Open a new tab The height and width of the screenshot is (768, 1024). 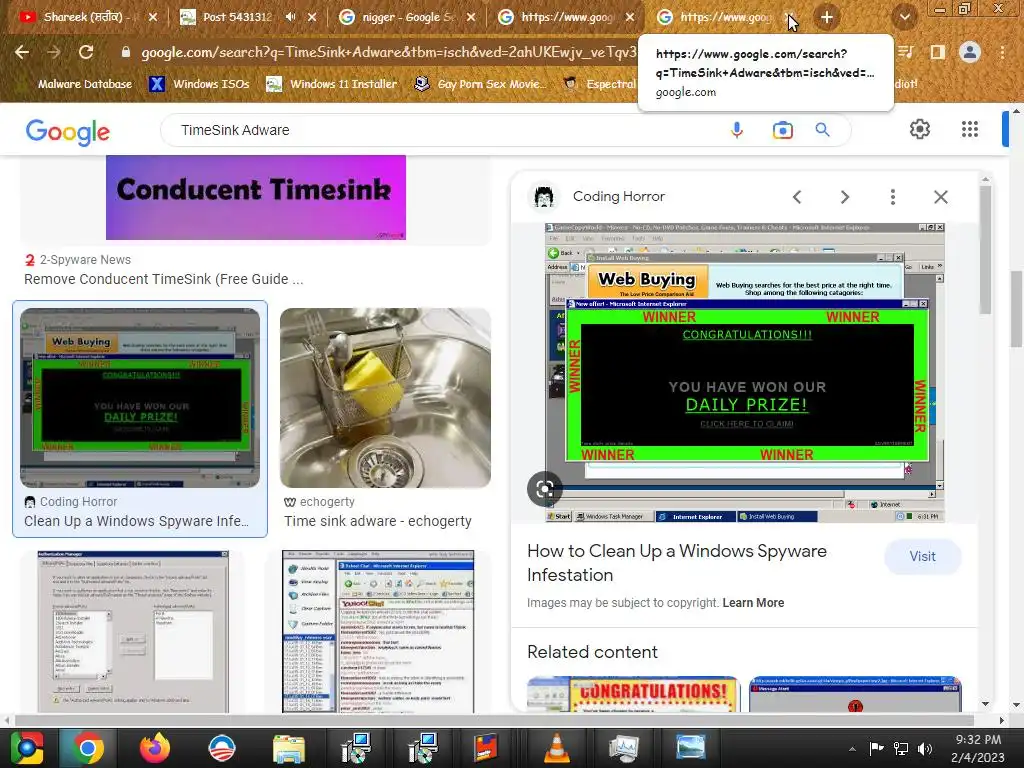tap(827, 18)
